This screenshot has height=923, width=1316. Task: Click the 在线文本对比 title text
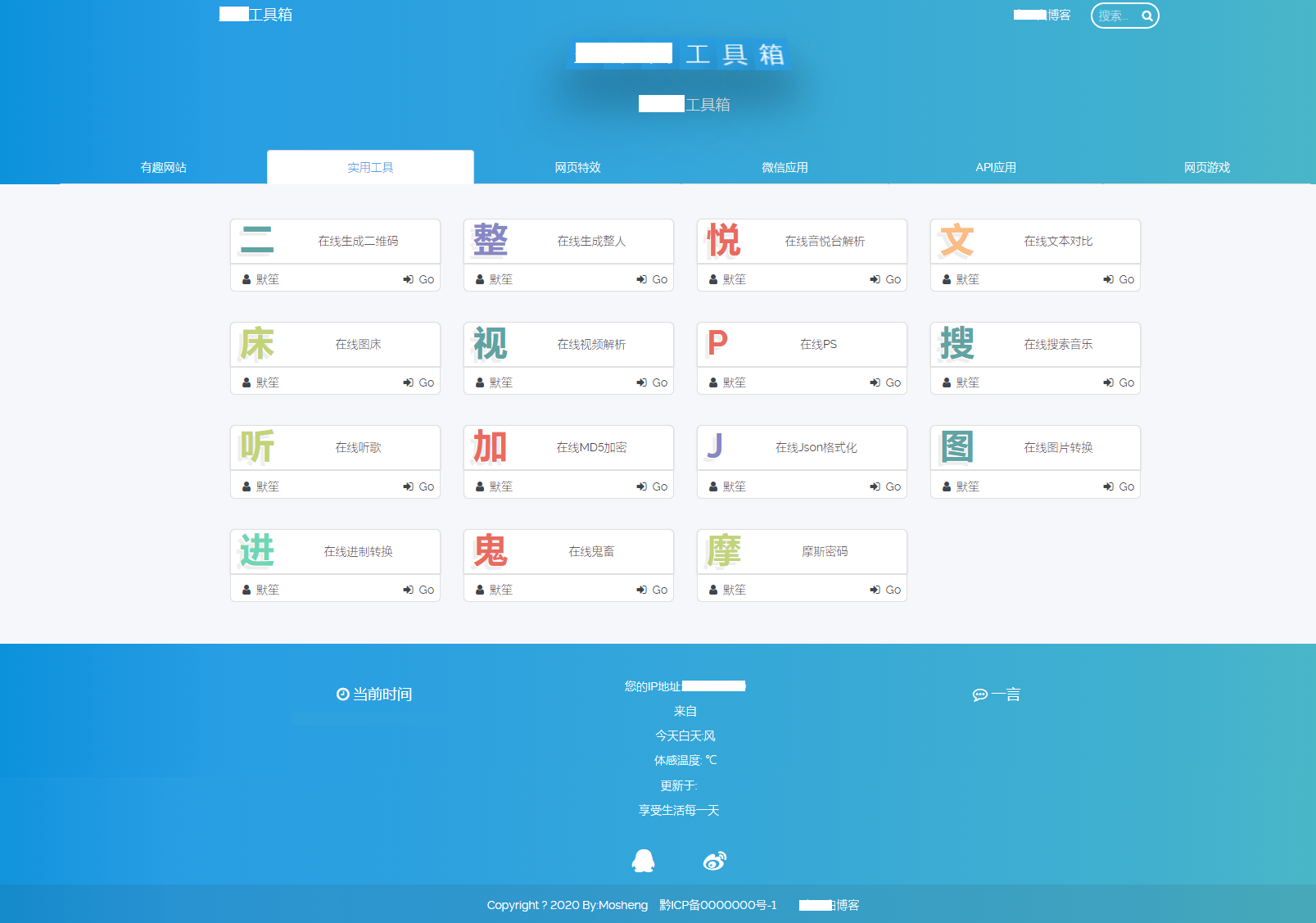(1058, 241)
